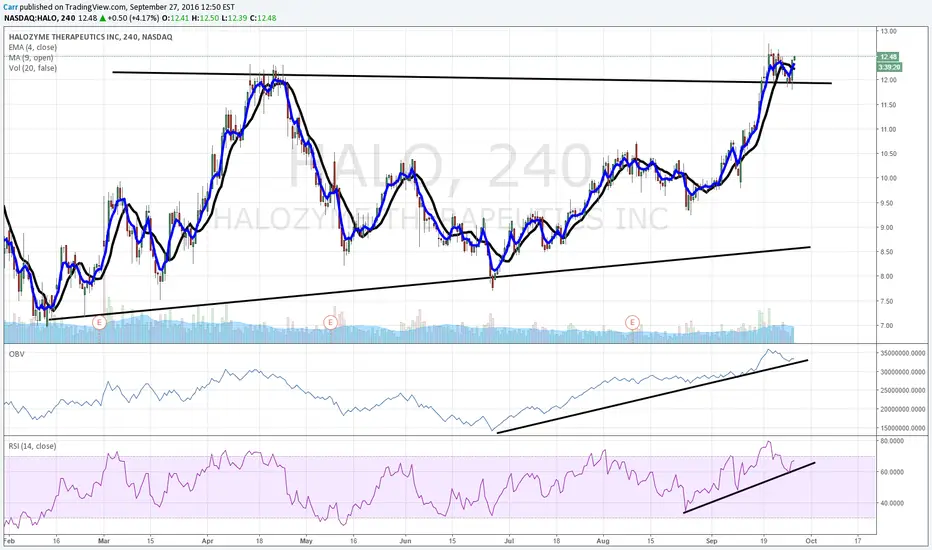Click the 15000000.0000 OBV axis label

pyautogui.click(x=903, y=428)
